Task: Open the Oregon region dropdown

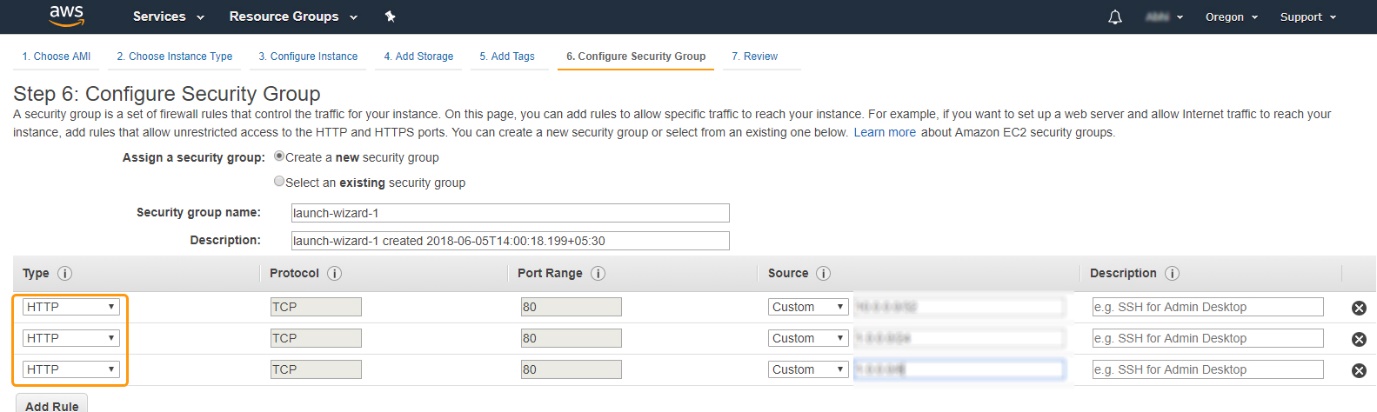Action: [1231, 18]
